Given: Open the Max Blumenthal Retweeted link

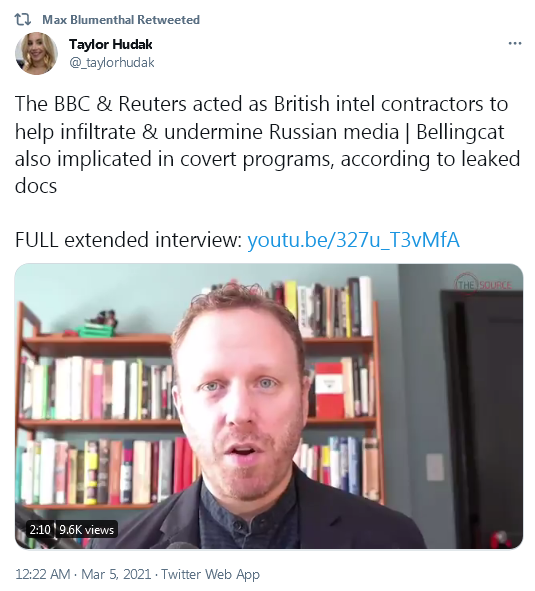Looking at the screenshot, I should [x=121, y=20].
